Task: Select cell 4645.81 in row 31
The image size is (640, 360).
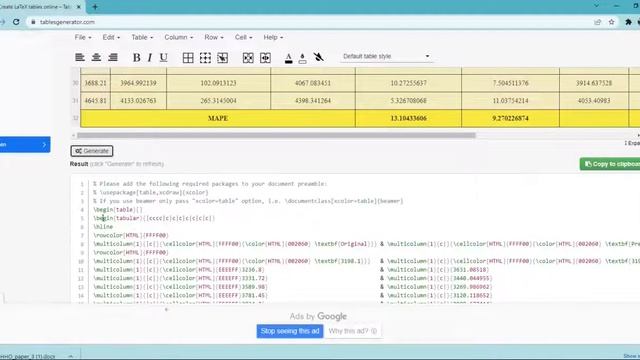Action: pos(96,101)
